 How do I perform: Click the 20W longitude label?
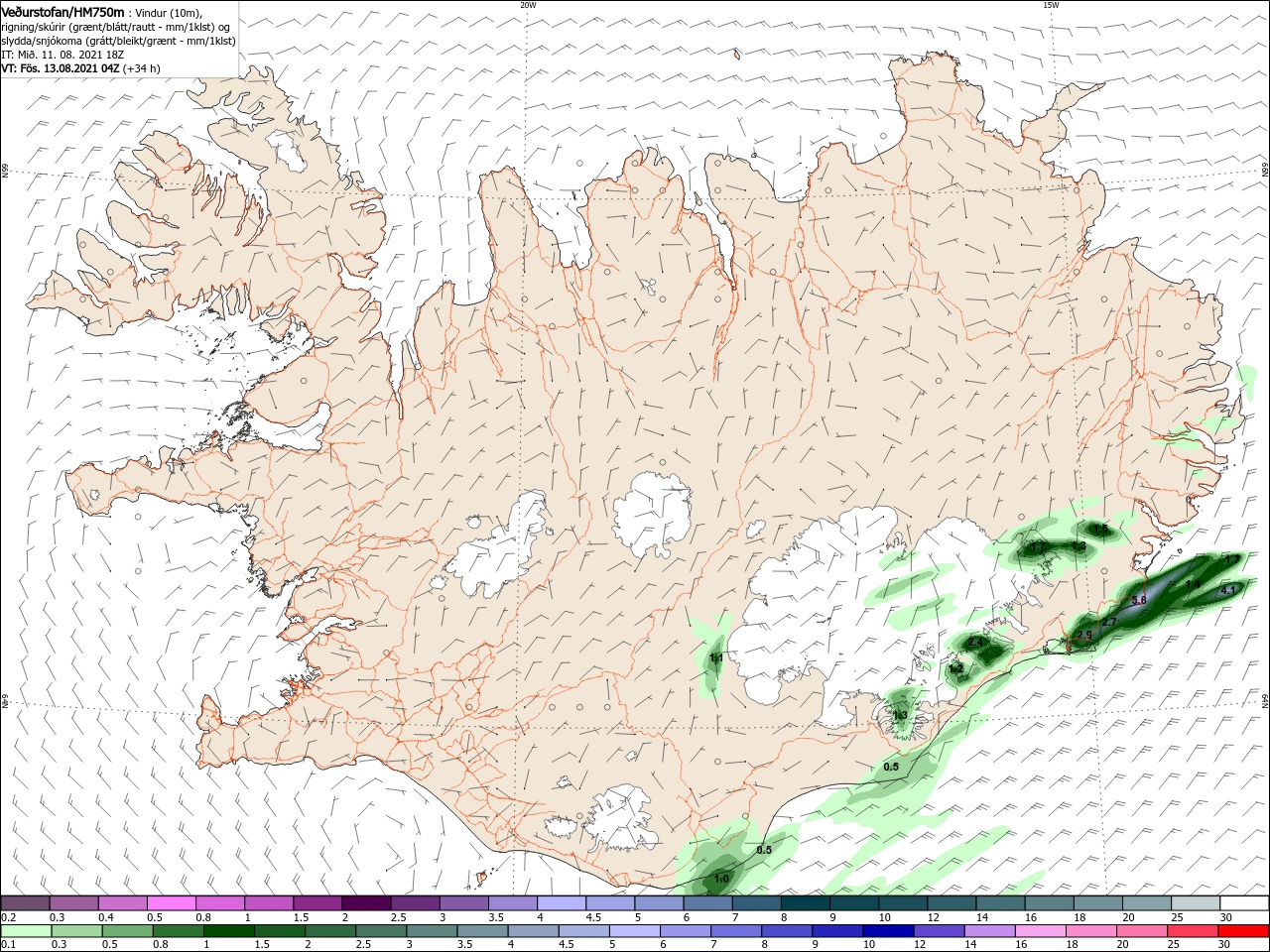click(x=528, y=5)
